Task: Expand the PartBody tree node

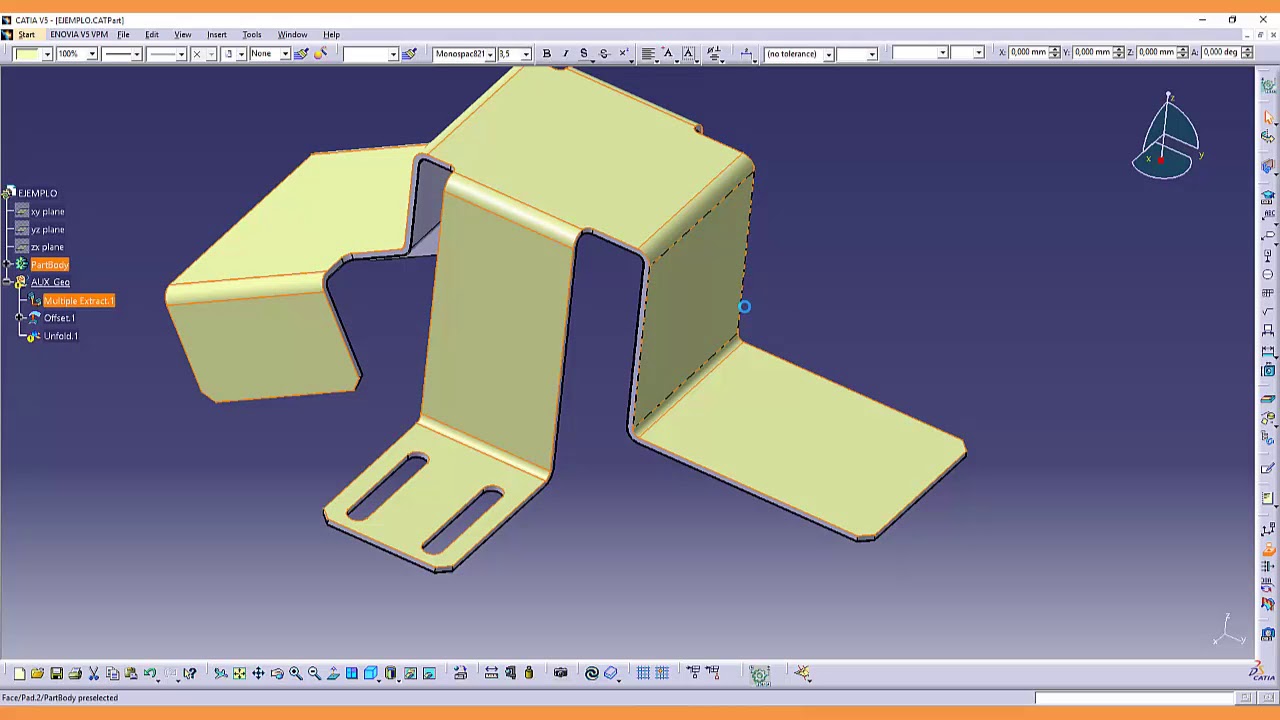Action: click(7, 265)
